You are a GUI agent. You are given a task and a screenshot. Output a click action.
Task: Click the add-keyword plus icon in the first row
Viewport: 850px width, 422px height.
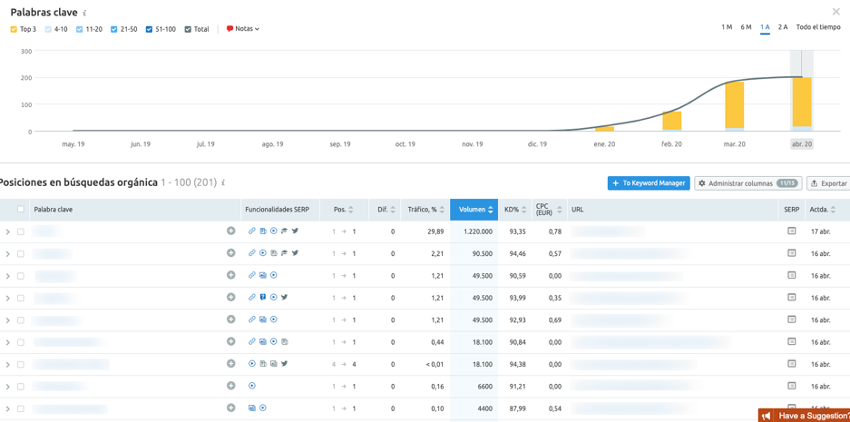(231, 231)
